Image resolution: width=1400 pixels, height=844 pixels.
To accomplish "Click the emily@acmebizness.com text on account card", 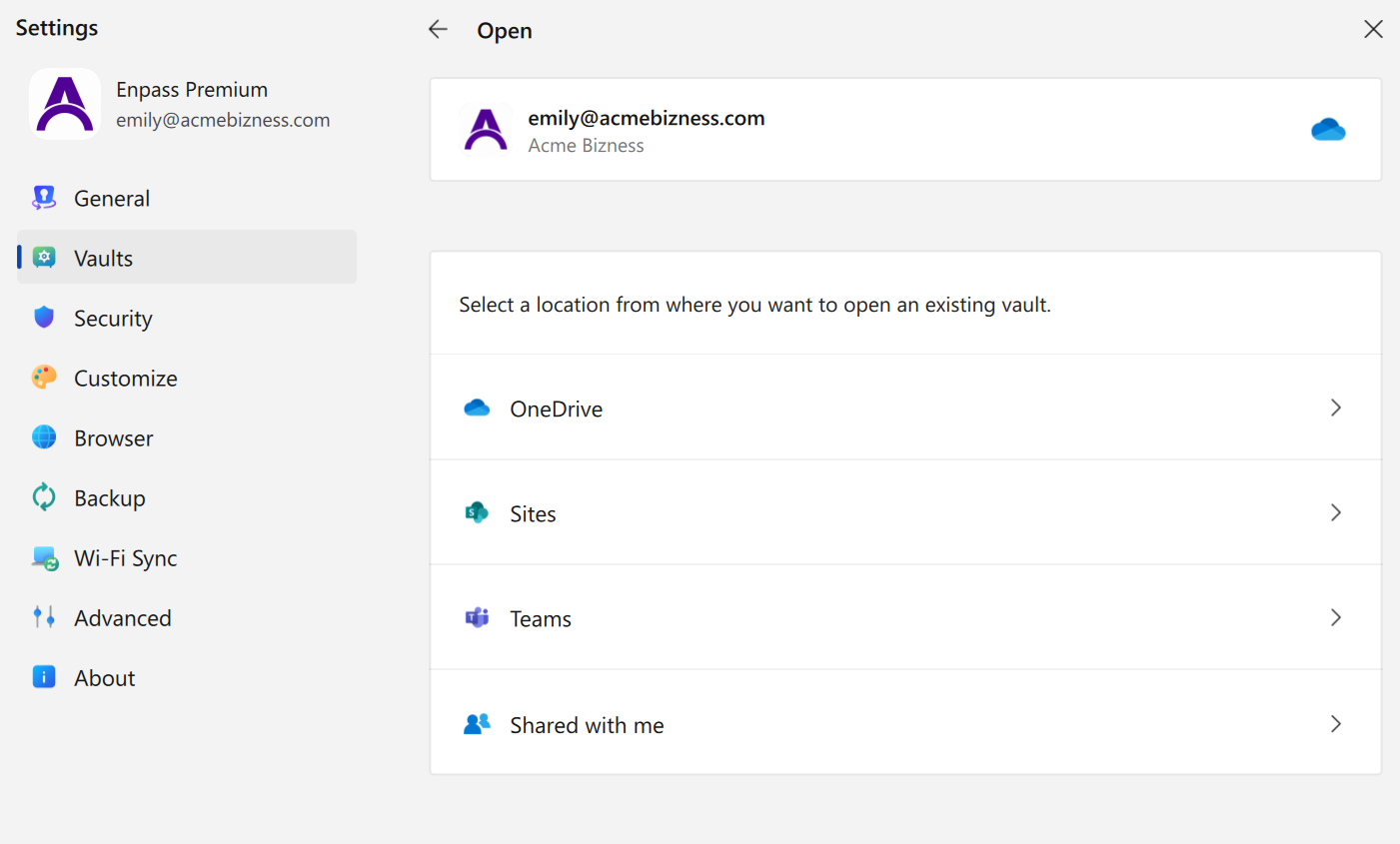I will coord(647,118).
